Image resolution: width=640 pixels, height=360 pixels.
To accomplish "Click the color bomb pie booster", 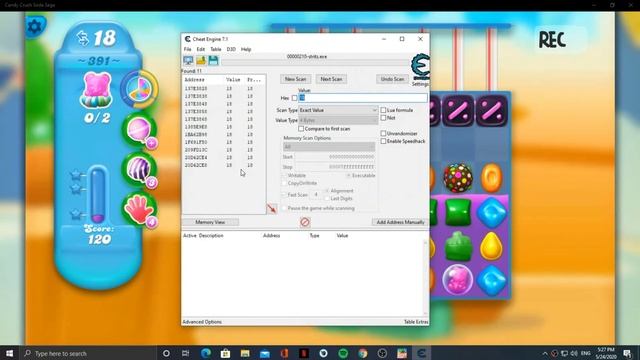I will (139, 89).
